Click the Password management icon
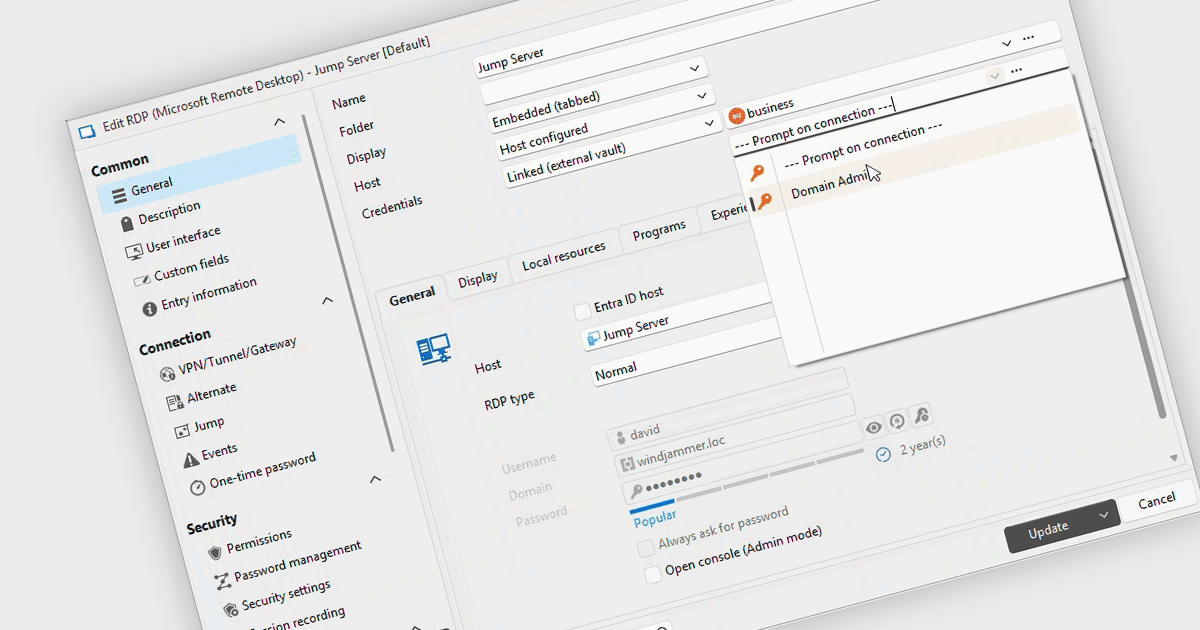Screen dimensions: 1200x630 click(222, 581)
